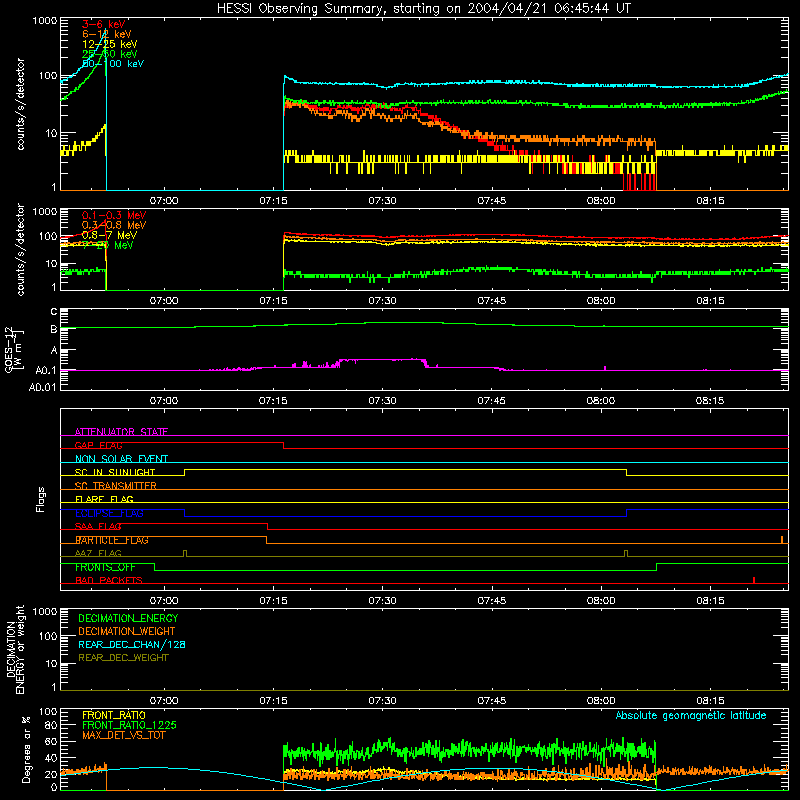800x800 pixels.
Task: Click the C tick label on GOES-12 axis
Action: (54, 311)
